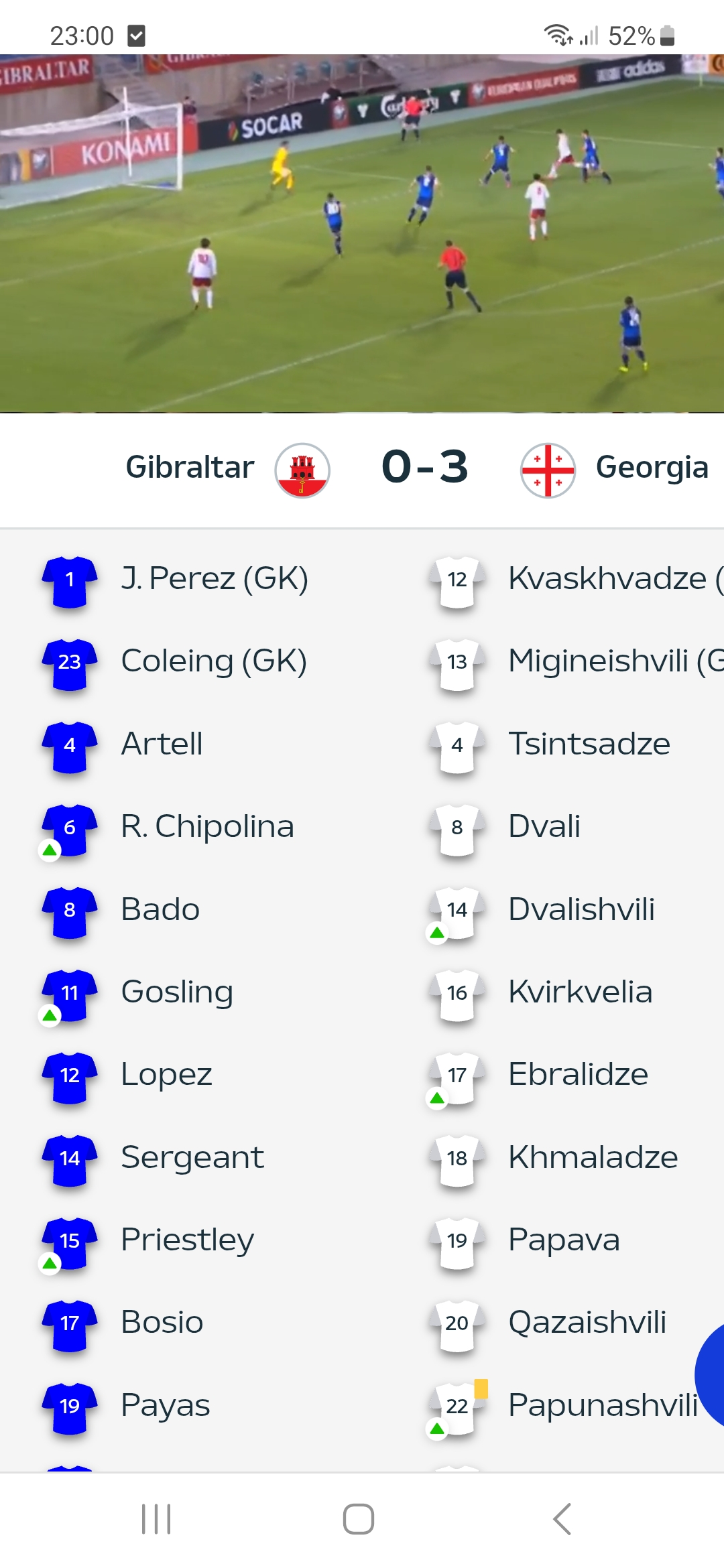Tap the Android back arrow
This screenshot has width=724, height=1568.
(x=562, y=1519)
